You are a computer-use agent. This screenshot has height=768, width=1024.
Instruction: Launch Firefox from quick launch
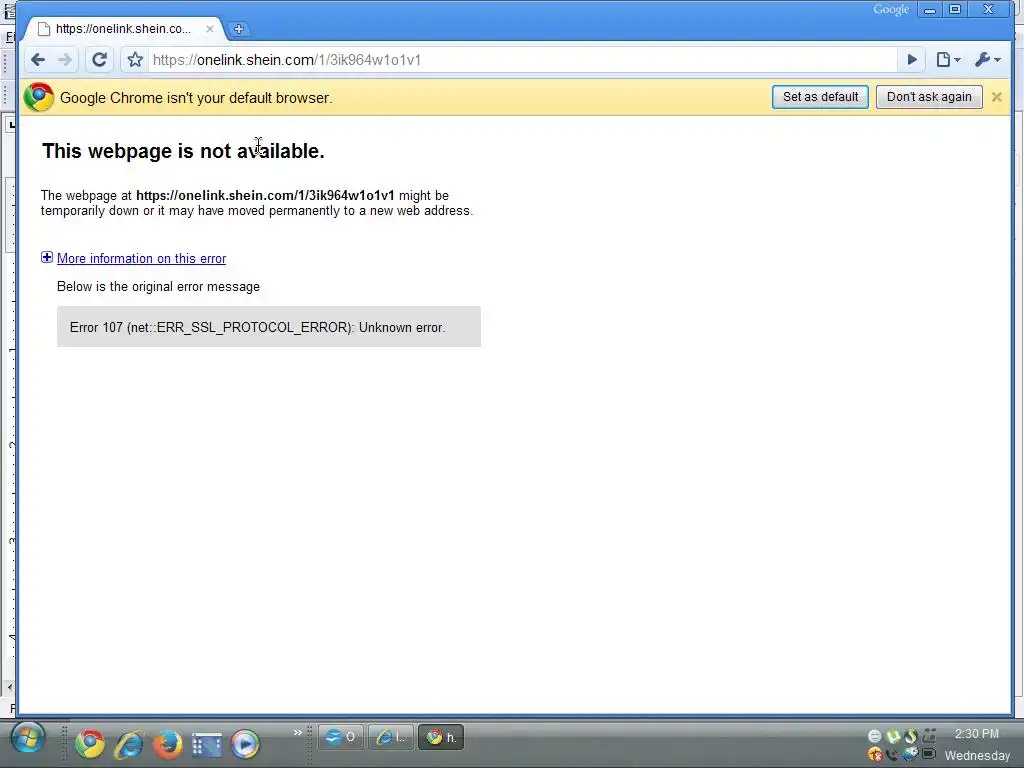pyautogui.click(x=167, y=744)
